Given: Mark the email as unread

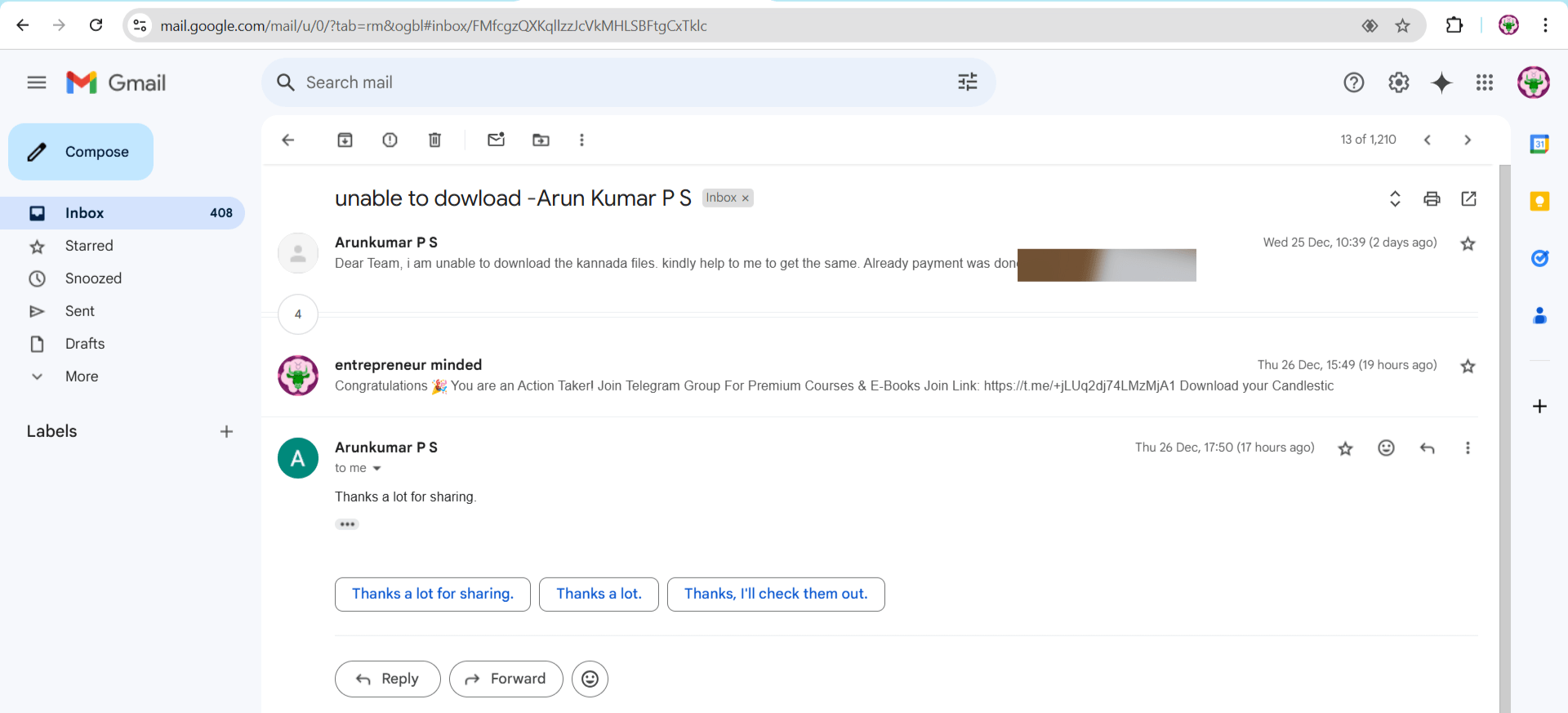Looking at the screenshot, I should coord(496,140).
